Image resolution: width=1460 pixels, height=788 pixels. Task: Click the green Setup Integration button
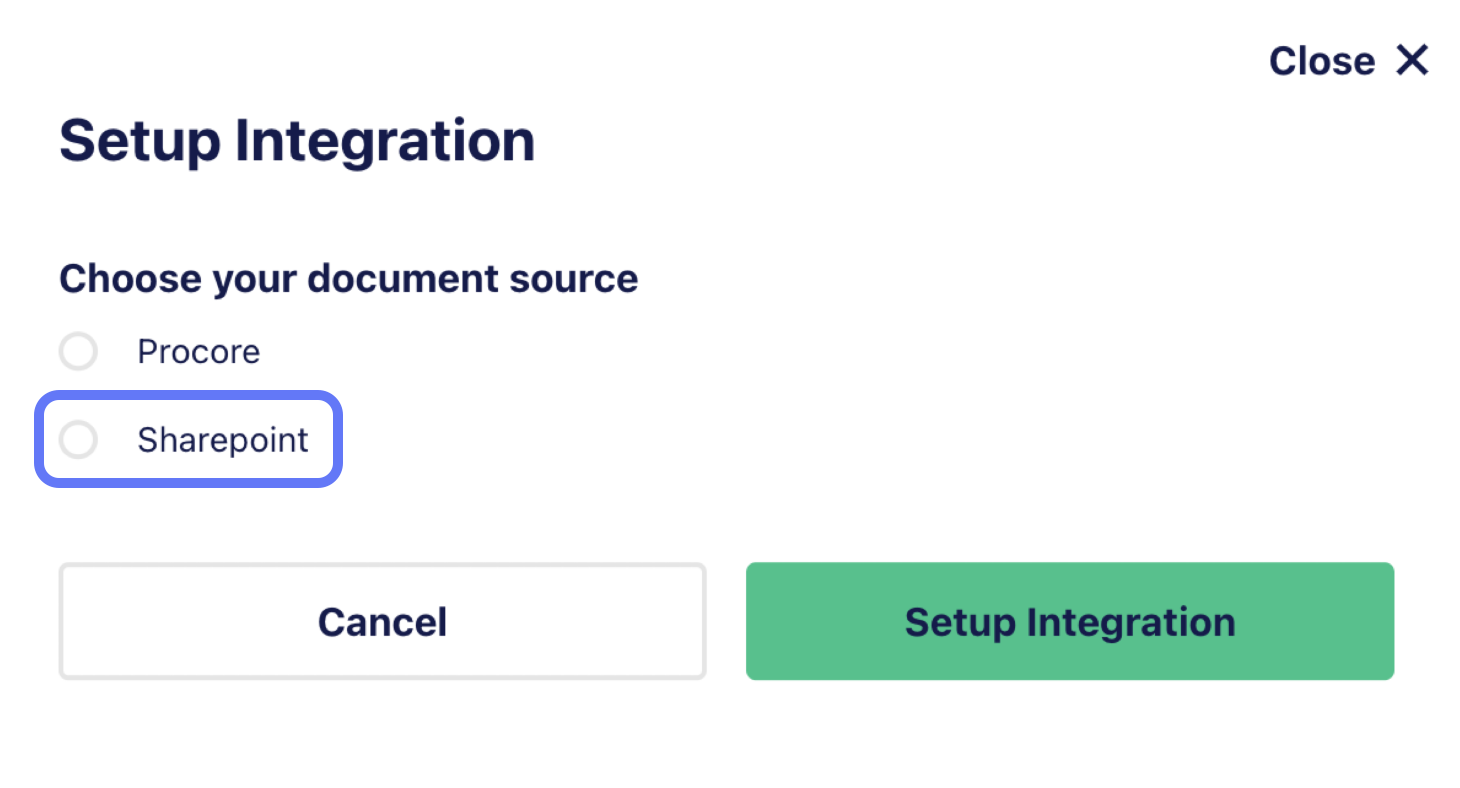pyautogui.click(x=1069, y=621)
